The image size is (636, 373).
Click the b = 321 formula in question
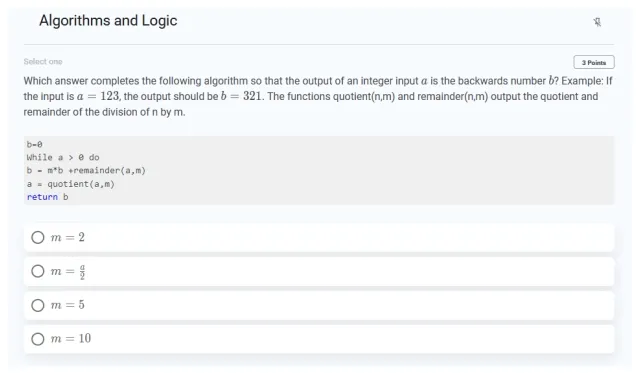(241, 96)
